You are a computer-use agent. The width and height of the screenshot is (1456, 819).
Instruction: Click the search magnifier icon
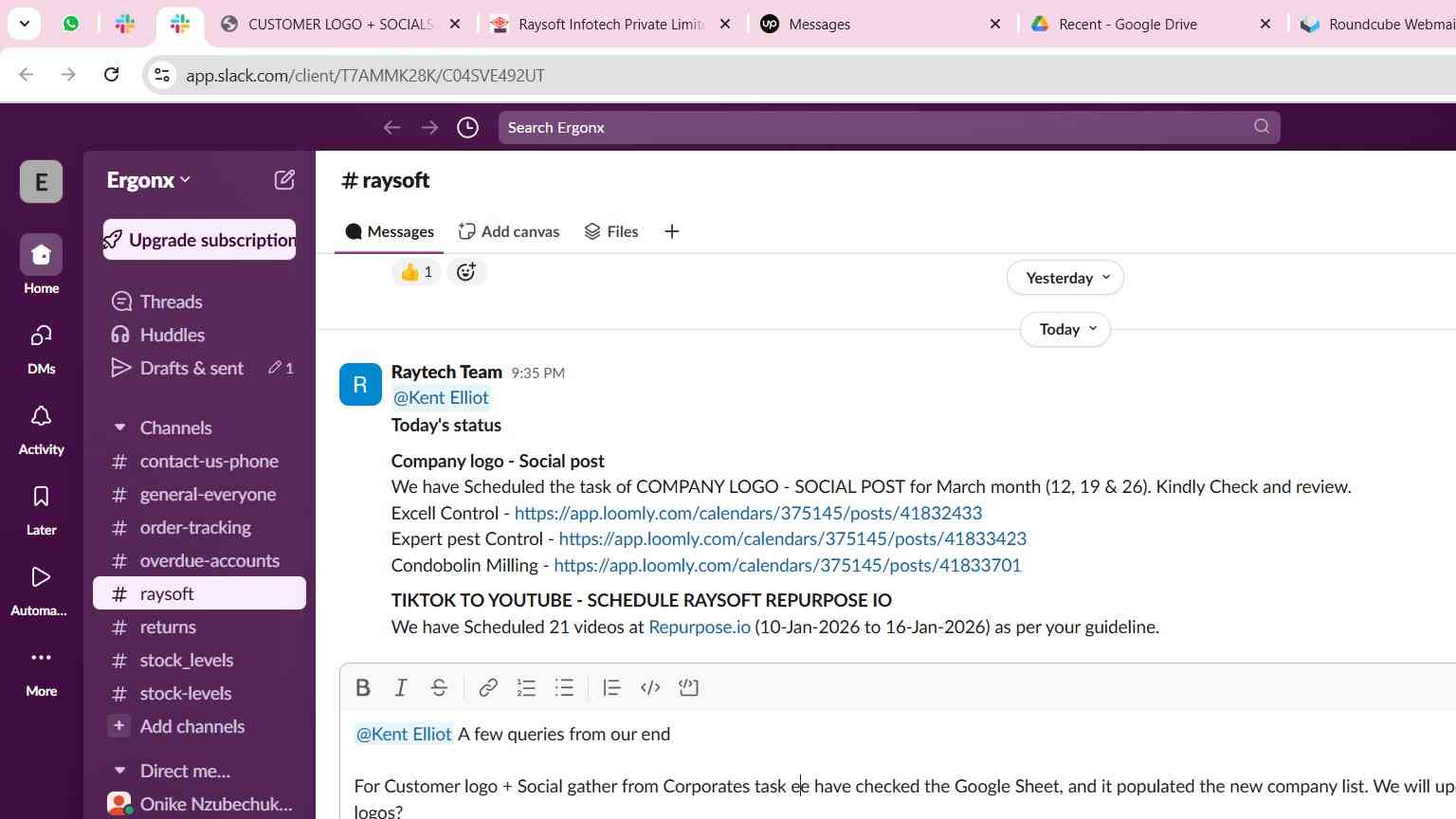click(x=1261, y=127)
